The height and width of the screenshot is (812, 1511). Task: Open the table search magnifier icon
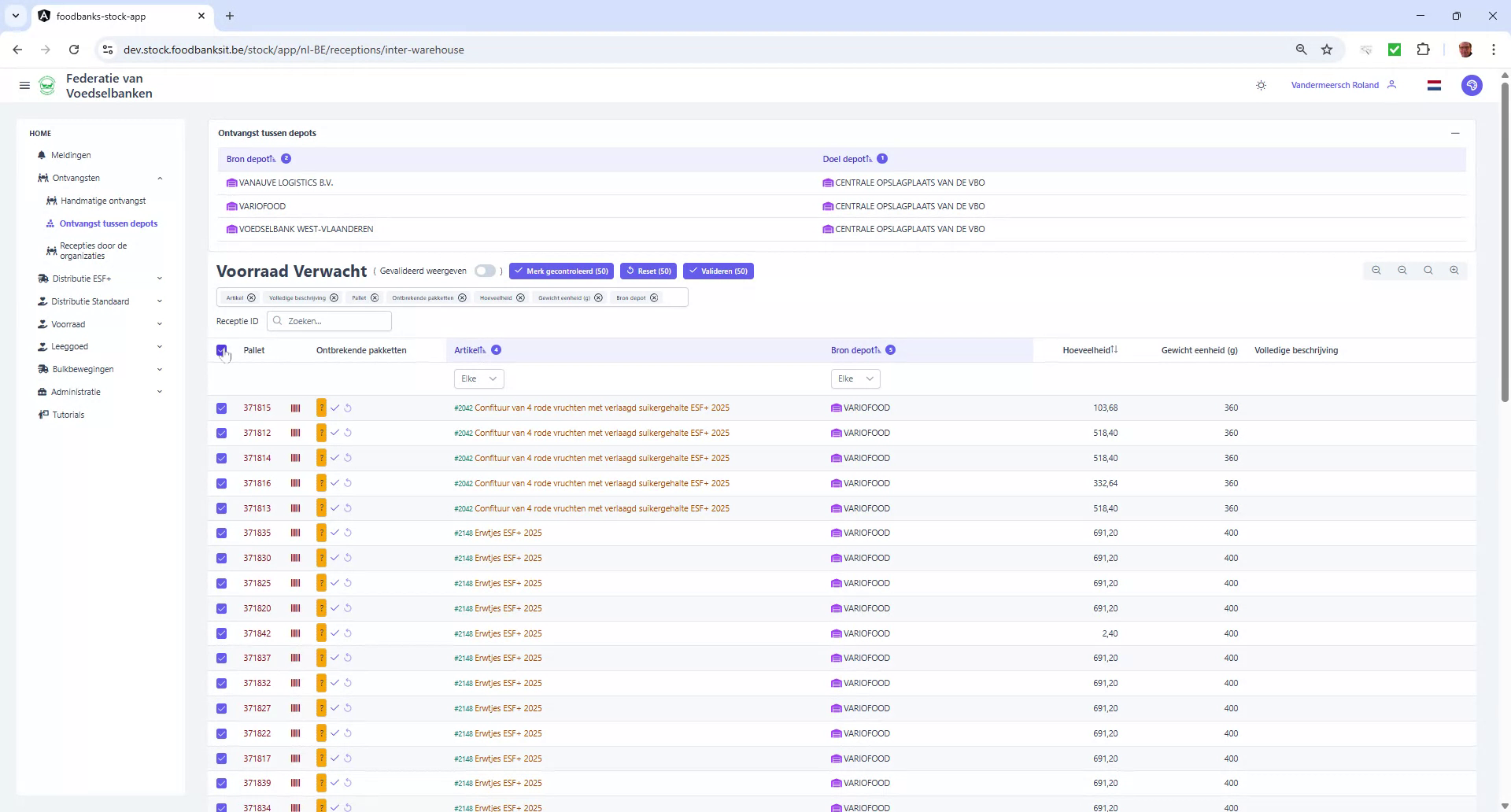click(1428, 270)
